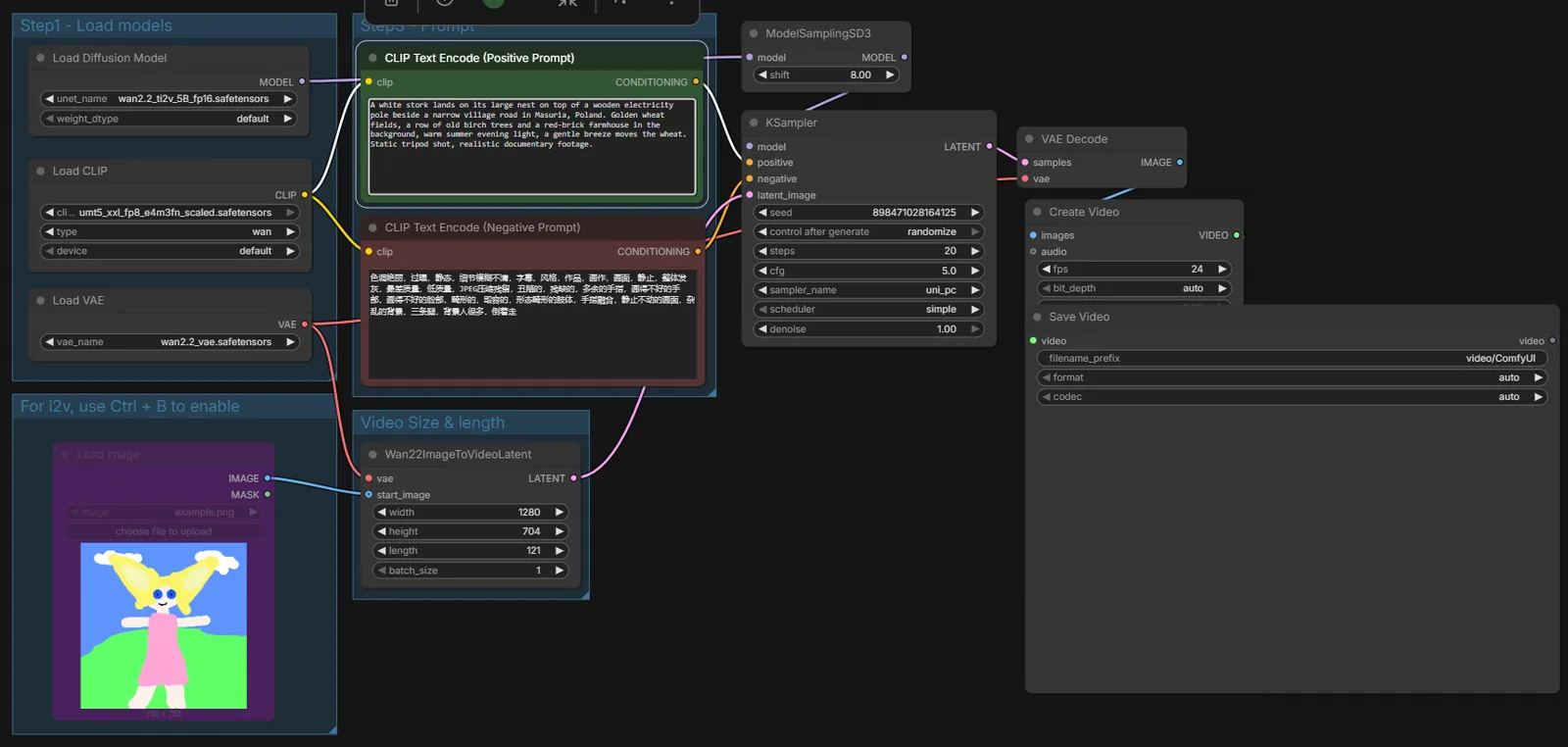Open the control after generate dropdown
This screenshot has height=747, width=1568.
click(x=868, y=231)
